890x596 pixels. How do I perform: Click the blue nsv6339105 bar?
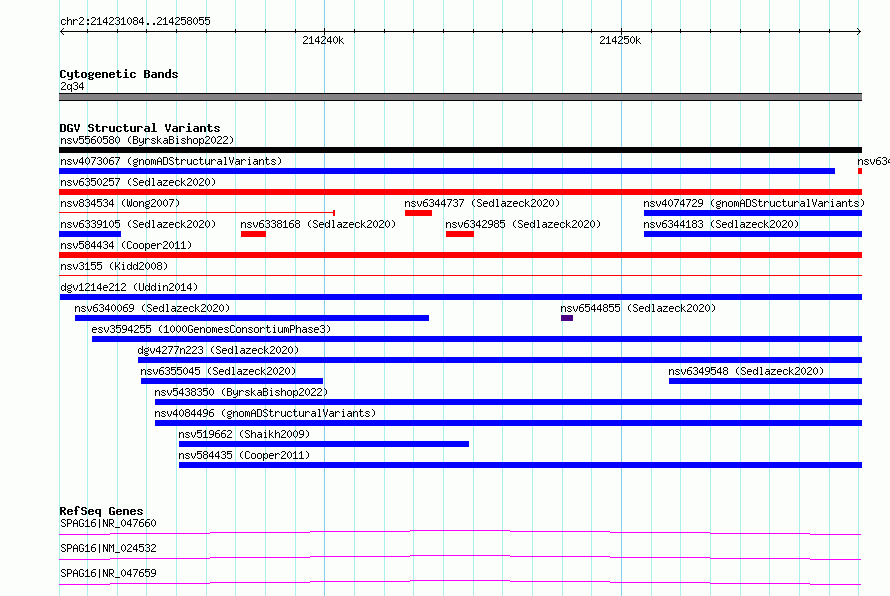pyautogui.click(x=90, y=234)
